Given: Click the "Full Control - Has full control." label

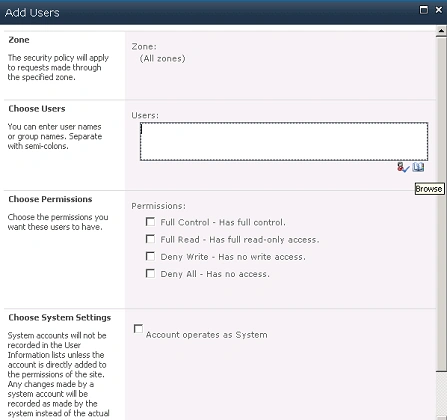Looking at the screenshot, I should coord(223,222).
